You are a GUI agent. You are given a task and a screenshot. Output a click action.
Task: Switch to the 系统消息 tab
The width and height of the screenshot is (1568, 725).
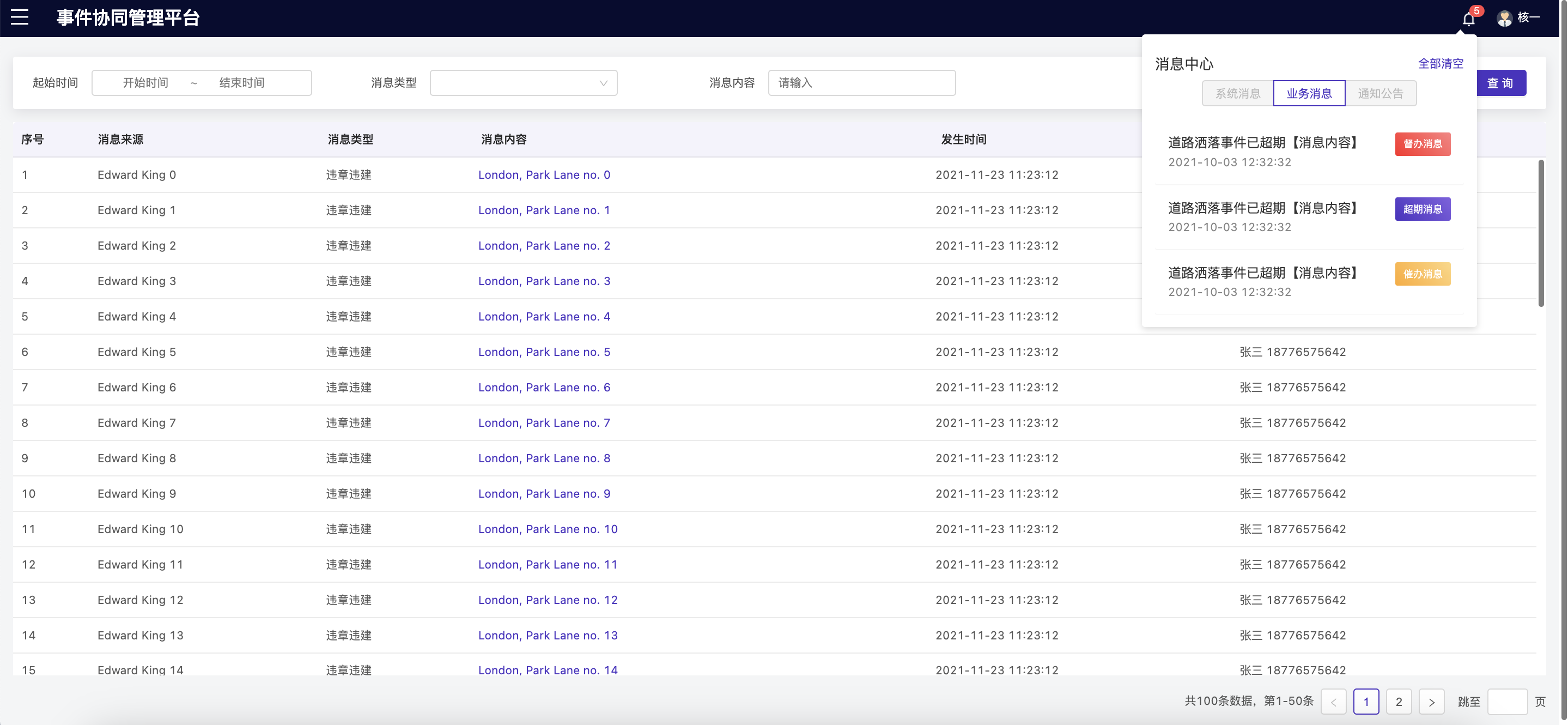coord(1237,93)
